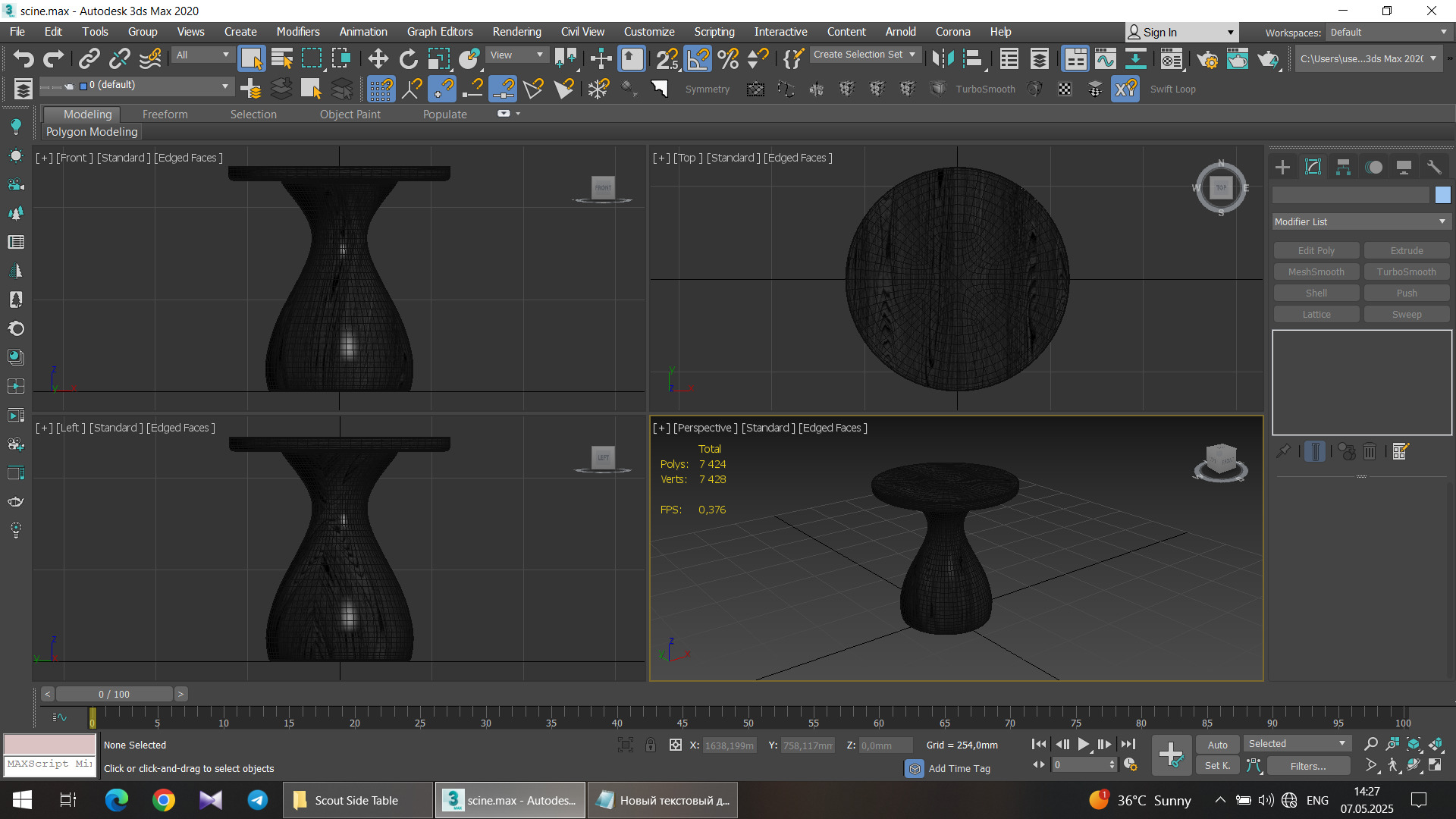Click Remove modifier trash icon
The width and height of the screenshot is (1456, 819).
point(1370,451)
